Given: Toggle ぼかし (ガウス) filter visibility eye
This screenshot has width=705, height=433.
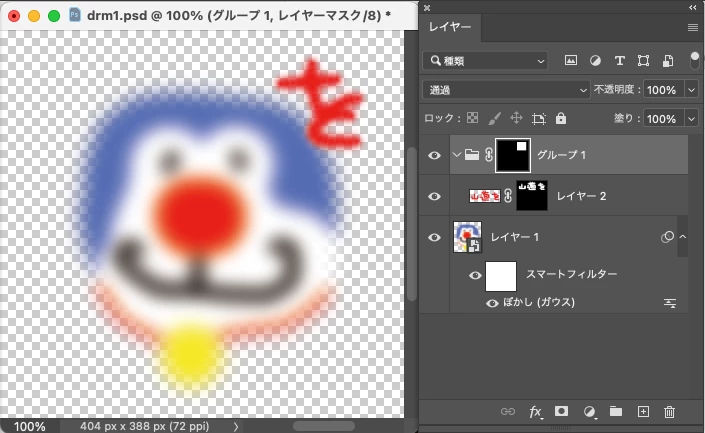Looking at the screenshot, I should pos(492,304).
